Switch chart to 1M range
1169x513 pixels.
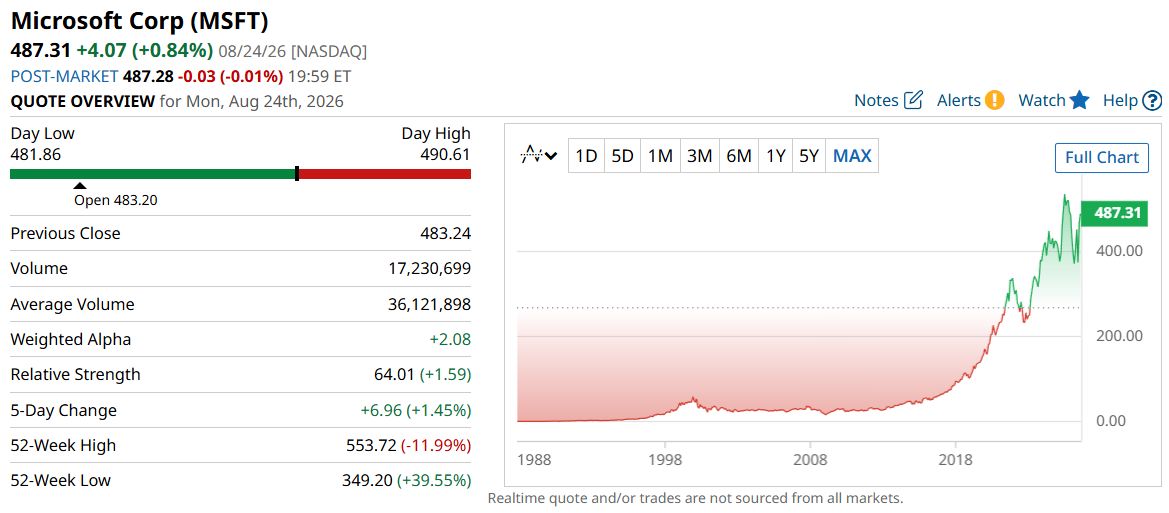coord(661,157)
